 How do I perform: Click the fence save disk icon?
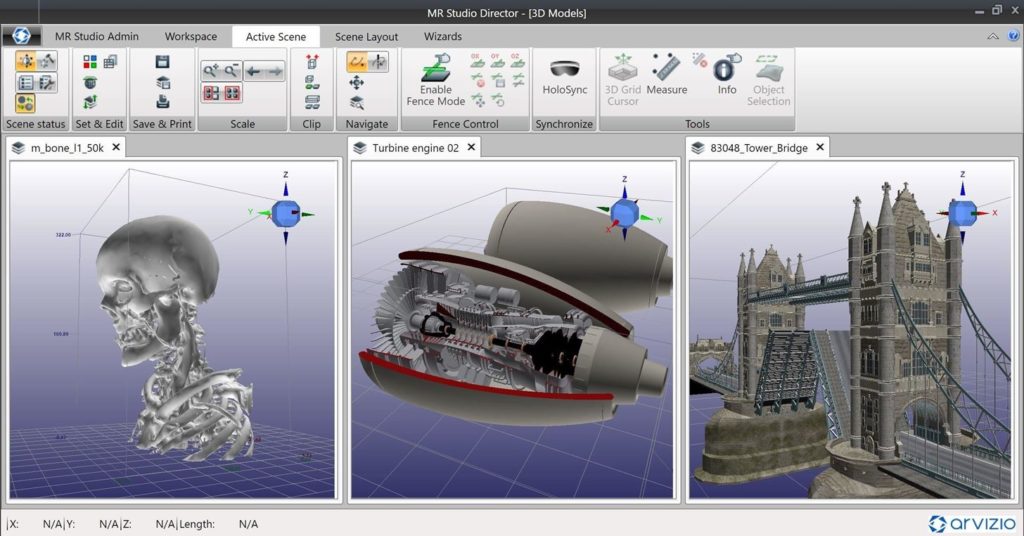498,81
